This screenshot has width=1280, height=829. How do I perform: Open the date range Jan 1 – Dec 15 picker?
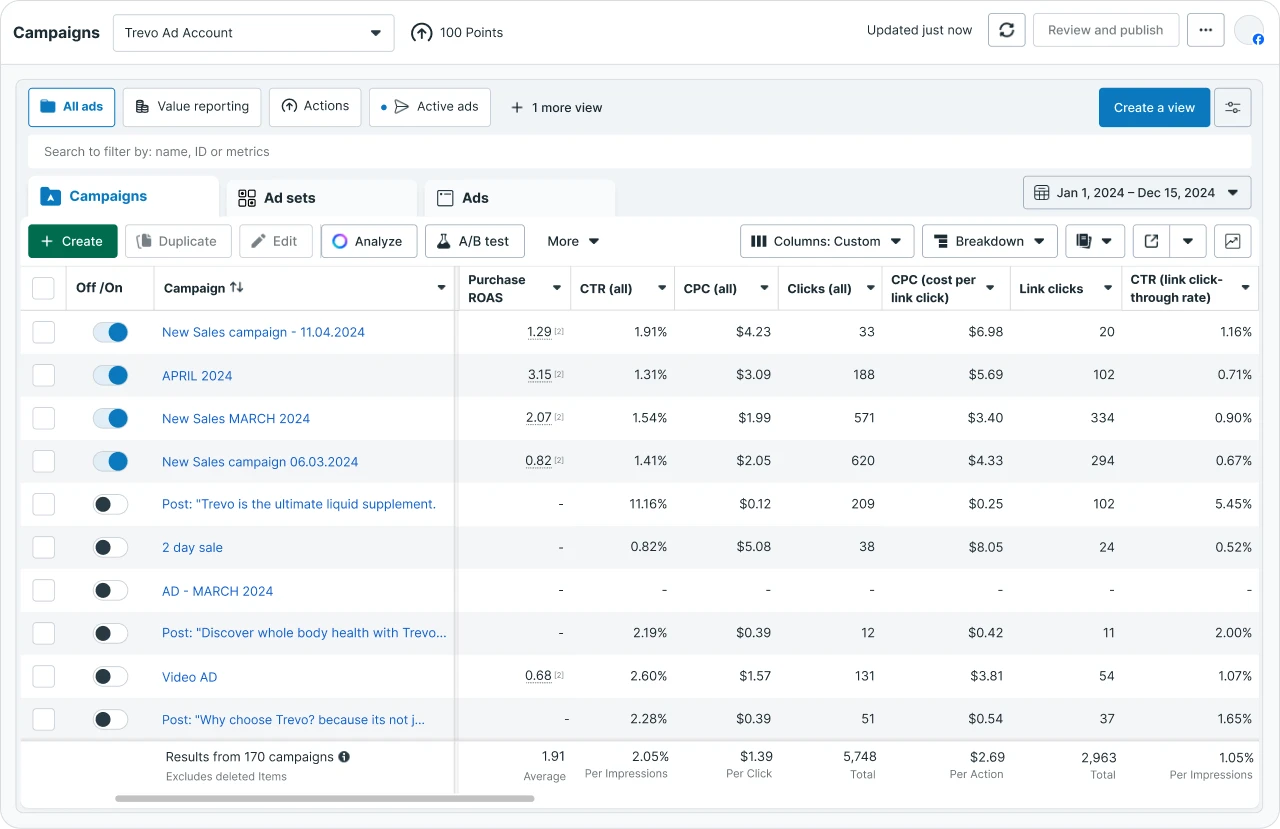tap(1137, 193)
